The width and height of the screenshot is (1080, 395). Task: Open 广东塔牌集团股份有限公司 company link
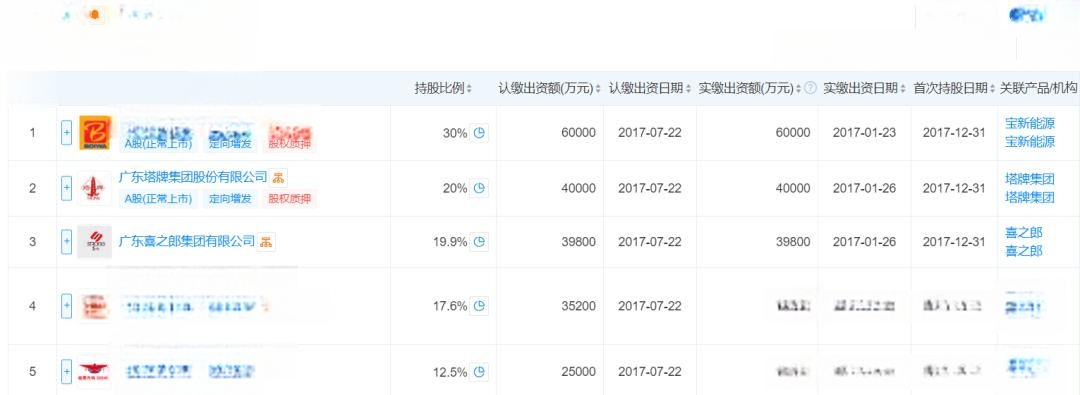coord(193,178)
